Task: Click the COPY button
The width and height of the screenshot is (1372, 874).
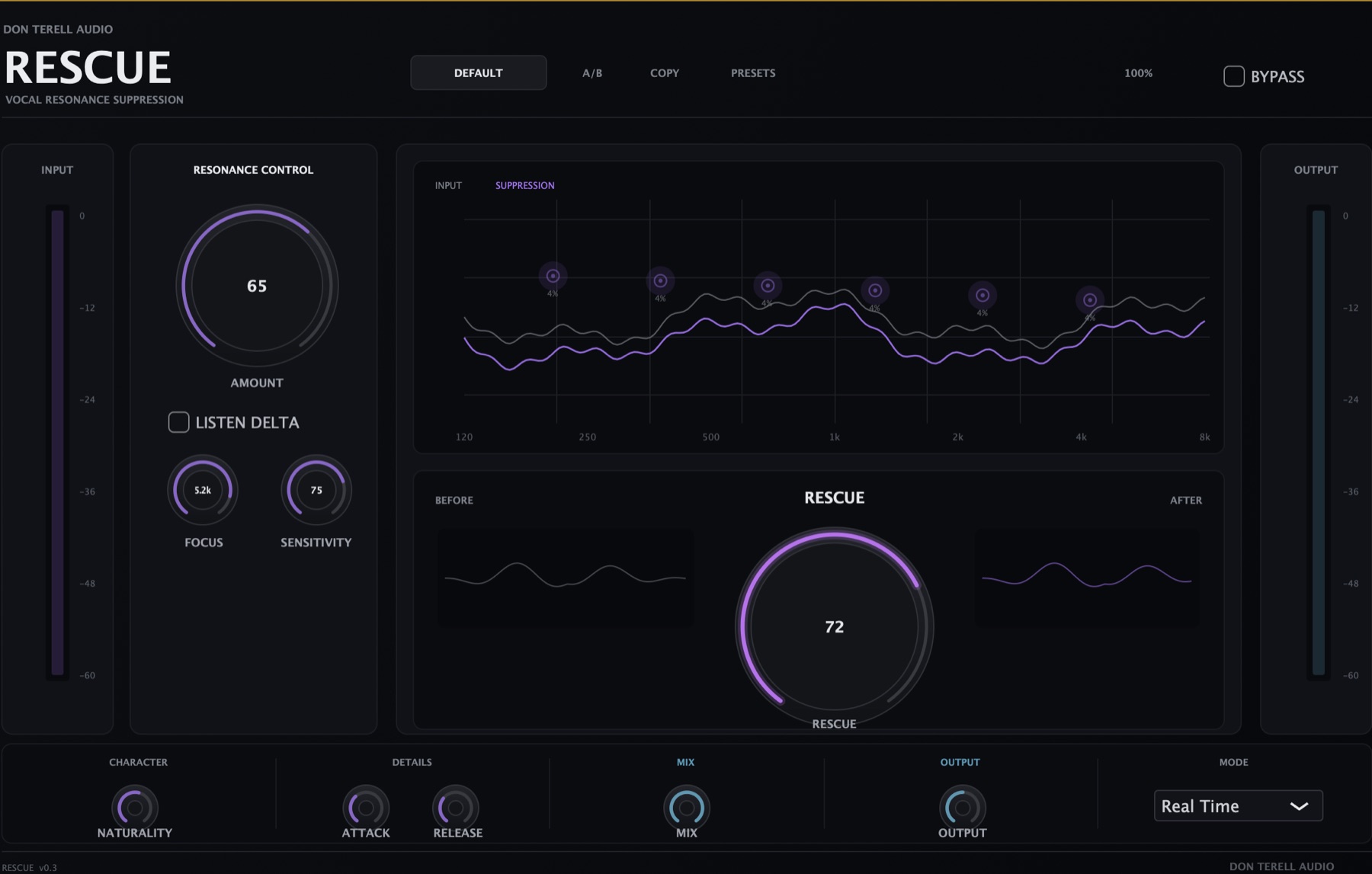Action: coord(665,73)
